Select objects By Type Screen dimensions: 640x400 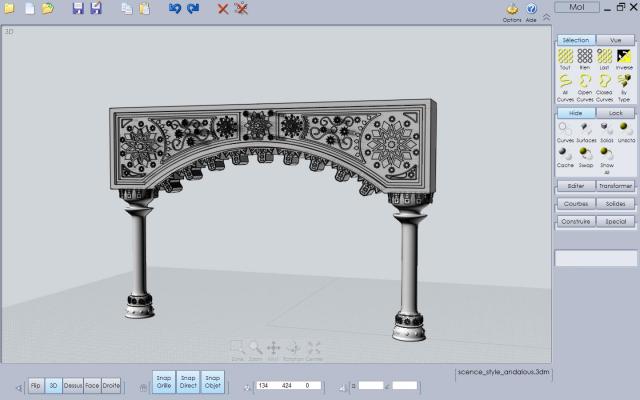coord(624,88)
